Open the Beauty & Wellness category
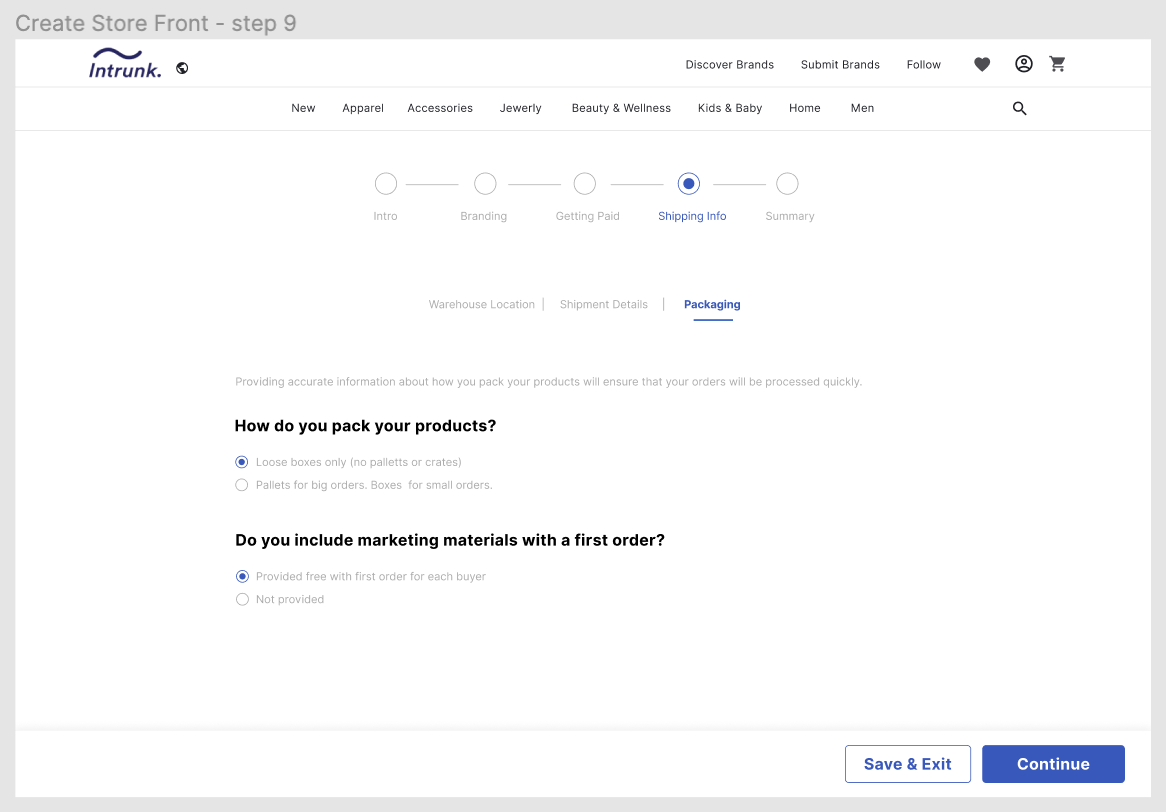 click(x=621, y=108)
